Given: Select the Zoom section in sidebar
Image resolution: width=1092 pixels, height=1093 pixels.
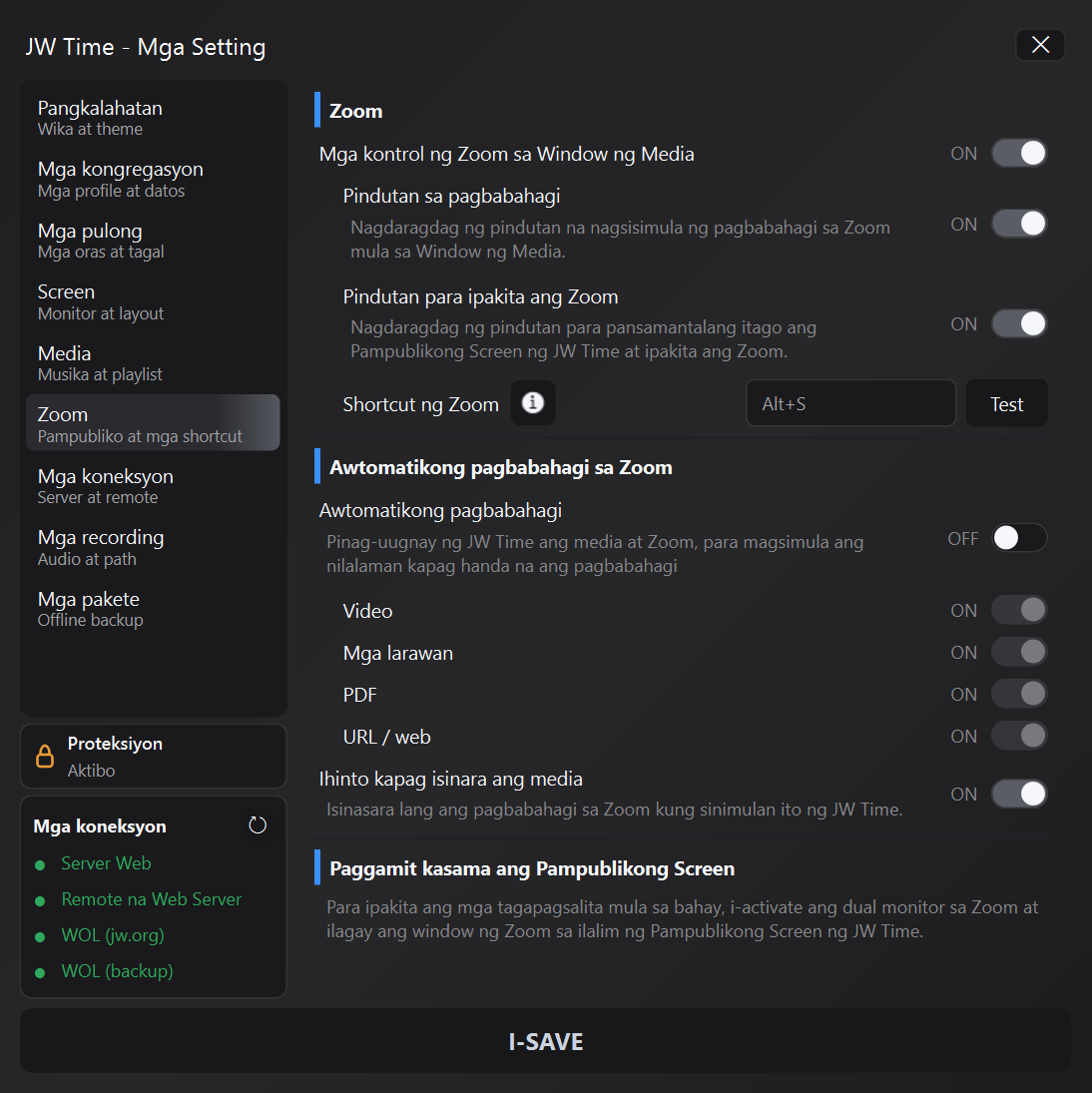Looking at the screenshot, I should pos(153,423).
